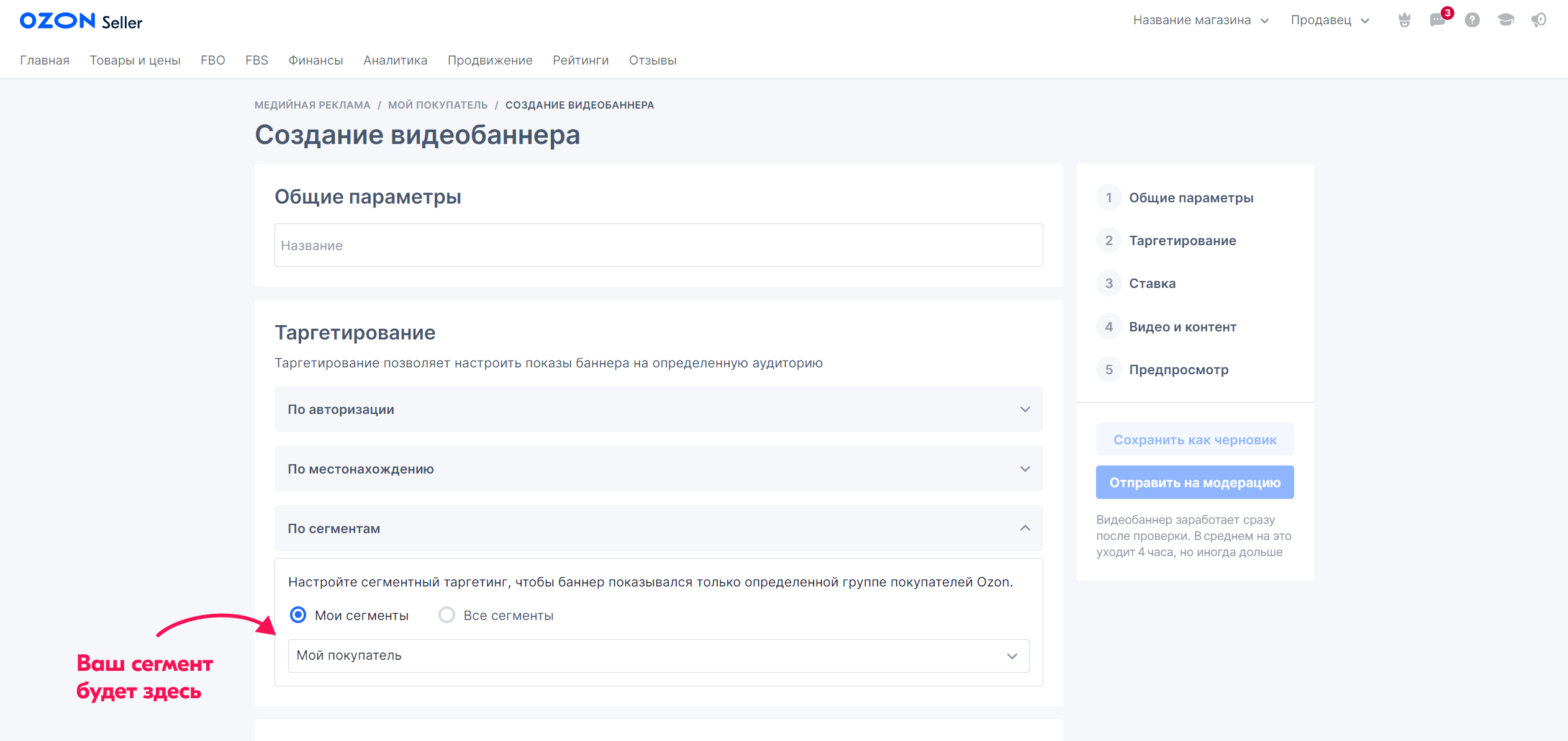Screen dimensions: 1568x741
Task: Open the Продвижение menu item
Action: 490,60
